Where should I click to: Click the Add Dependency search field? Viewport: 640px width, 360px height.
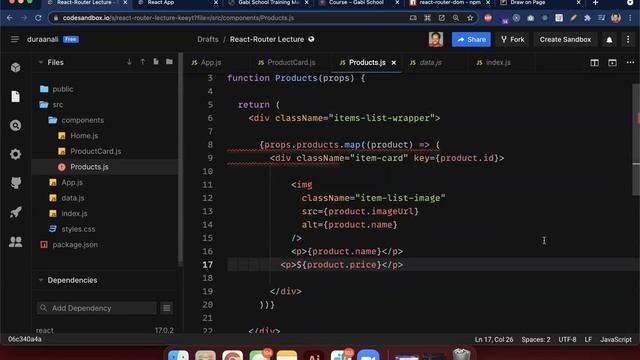97,308
